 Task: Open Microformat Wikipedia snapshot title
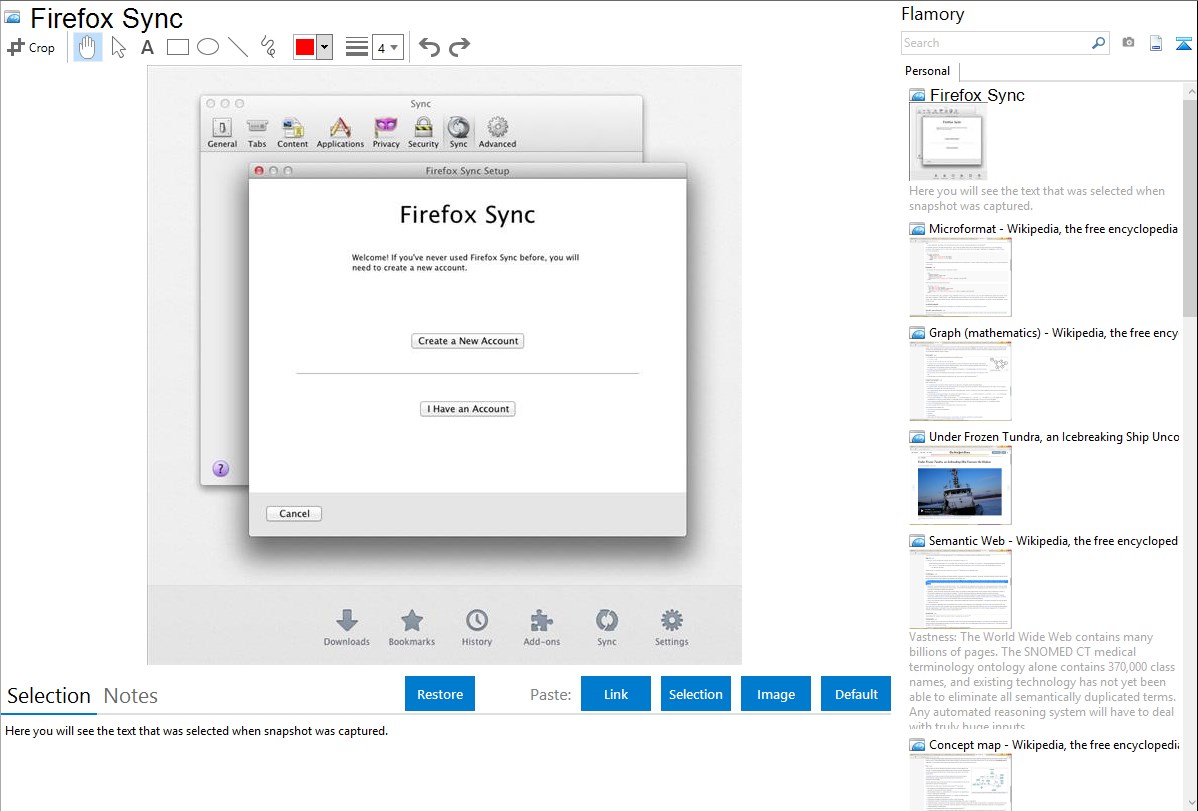(x=1053, y=229)
